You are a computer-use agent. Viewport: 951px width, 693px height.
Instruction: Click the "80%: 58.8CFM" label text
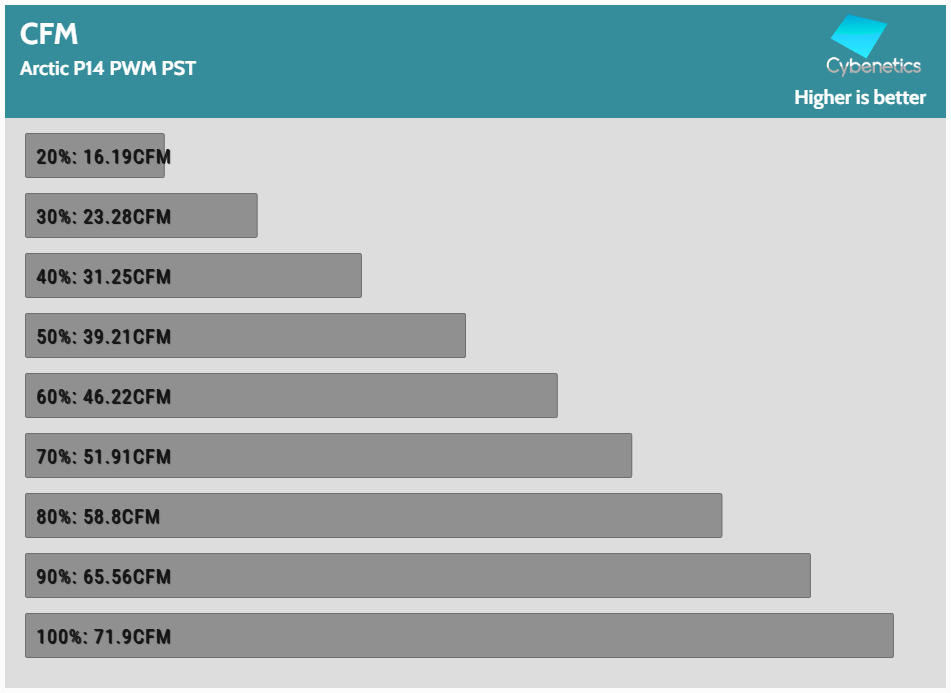pos(98,517)
